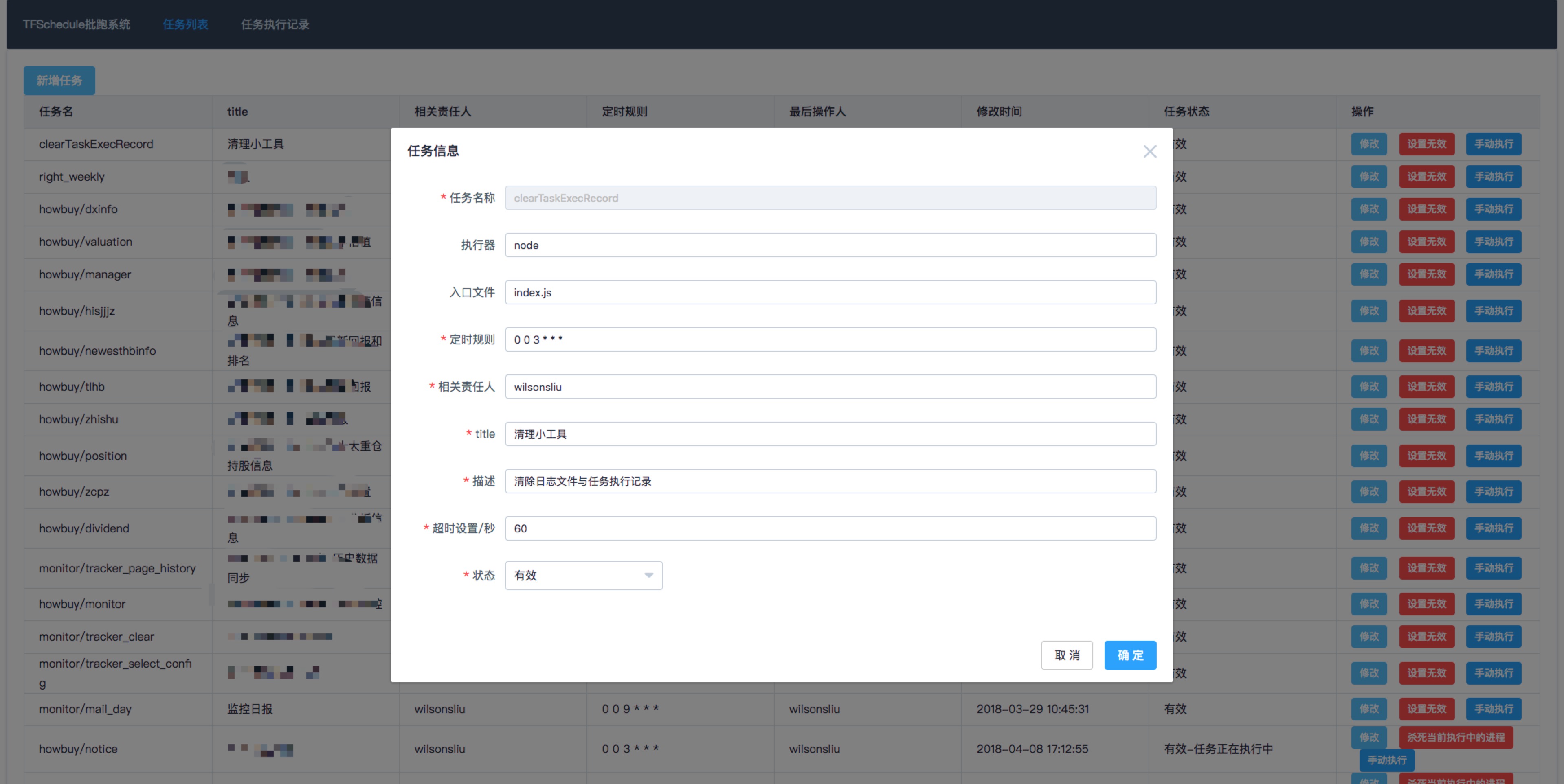Open the 状态 dropdown arrow
This screenshot has width=1564, height=784.
pyautogui.click(x=648, y=575)
